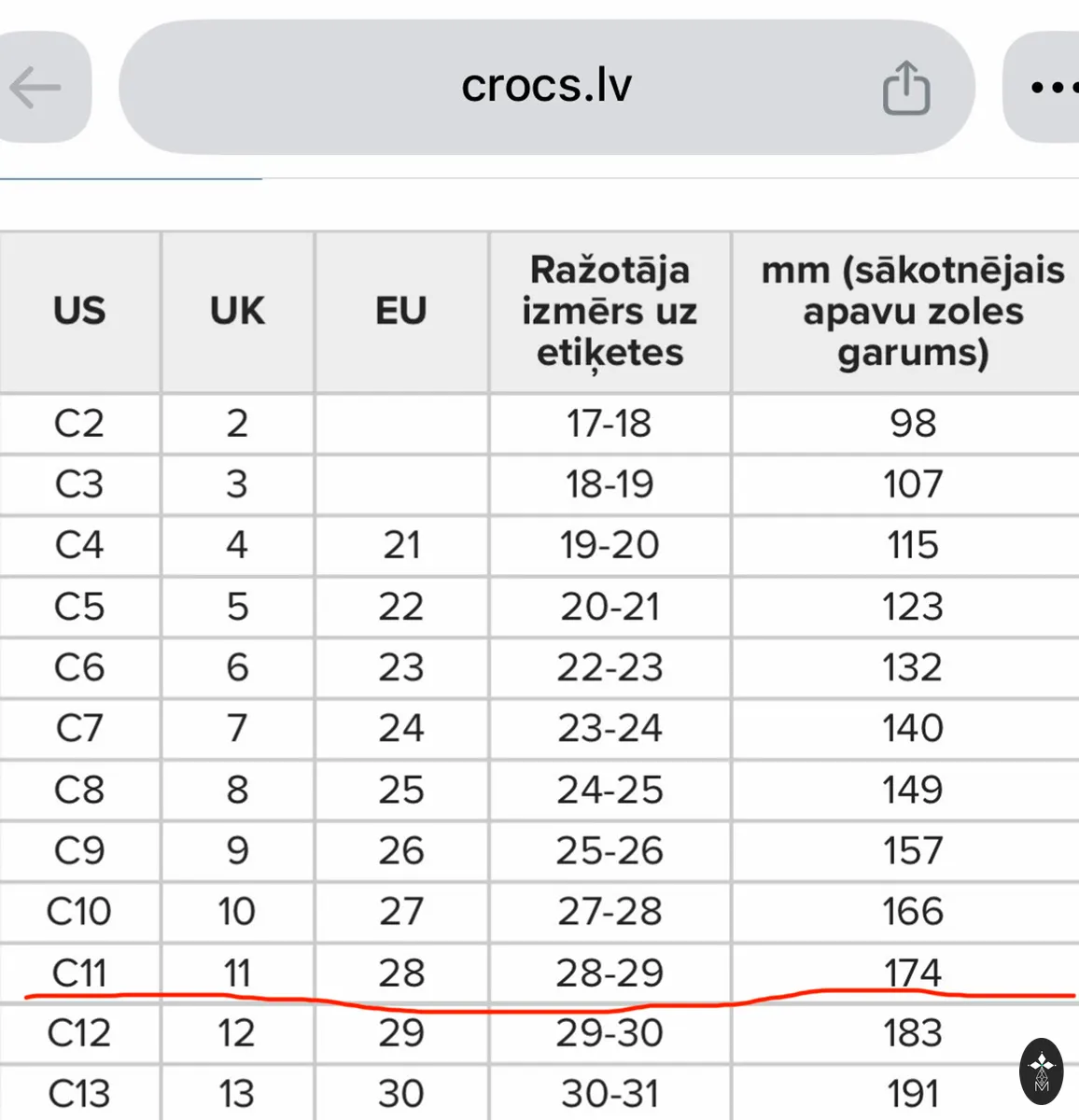This screenshot has width=1079, height=1120.
Task: Tap the floating badge icon at bottom right
Action: 1042,1071
